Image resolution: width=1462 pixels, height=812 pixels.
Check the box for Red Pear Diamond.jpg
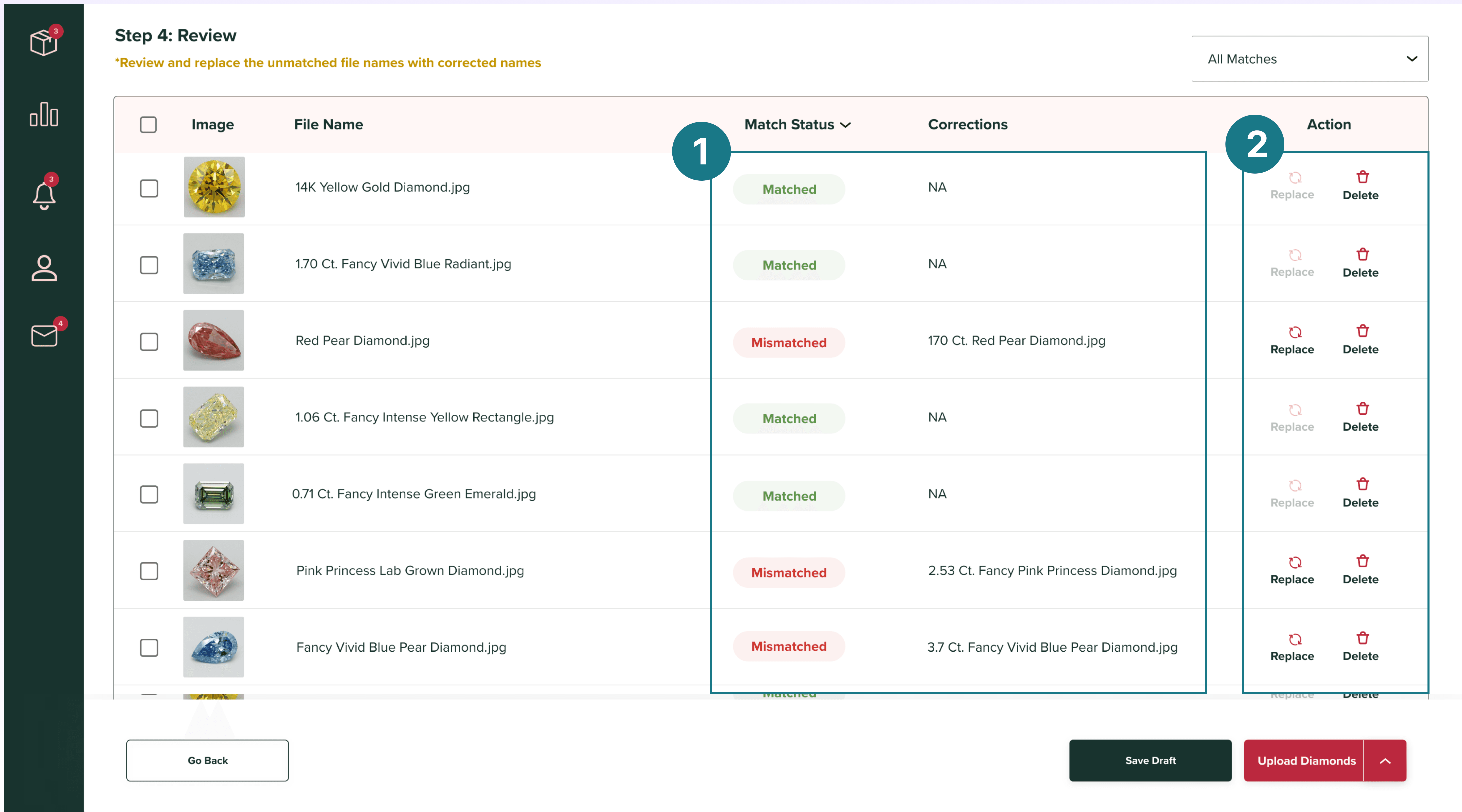pos(149,342)
